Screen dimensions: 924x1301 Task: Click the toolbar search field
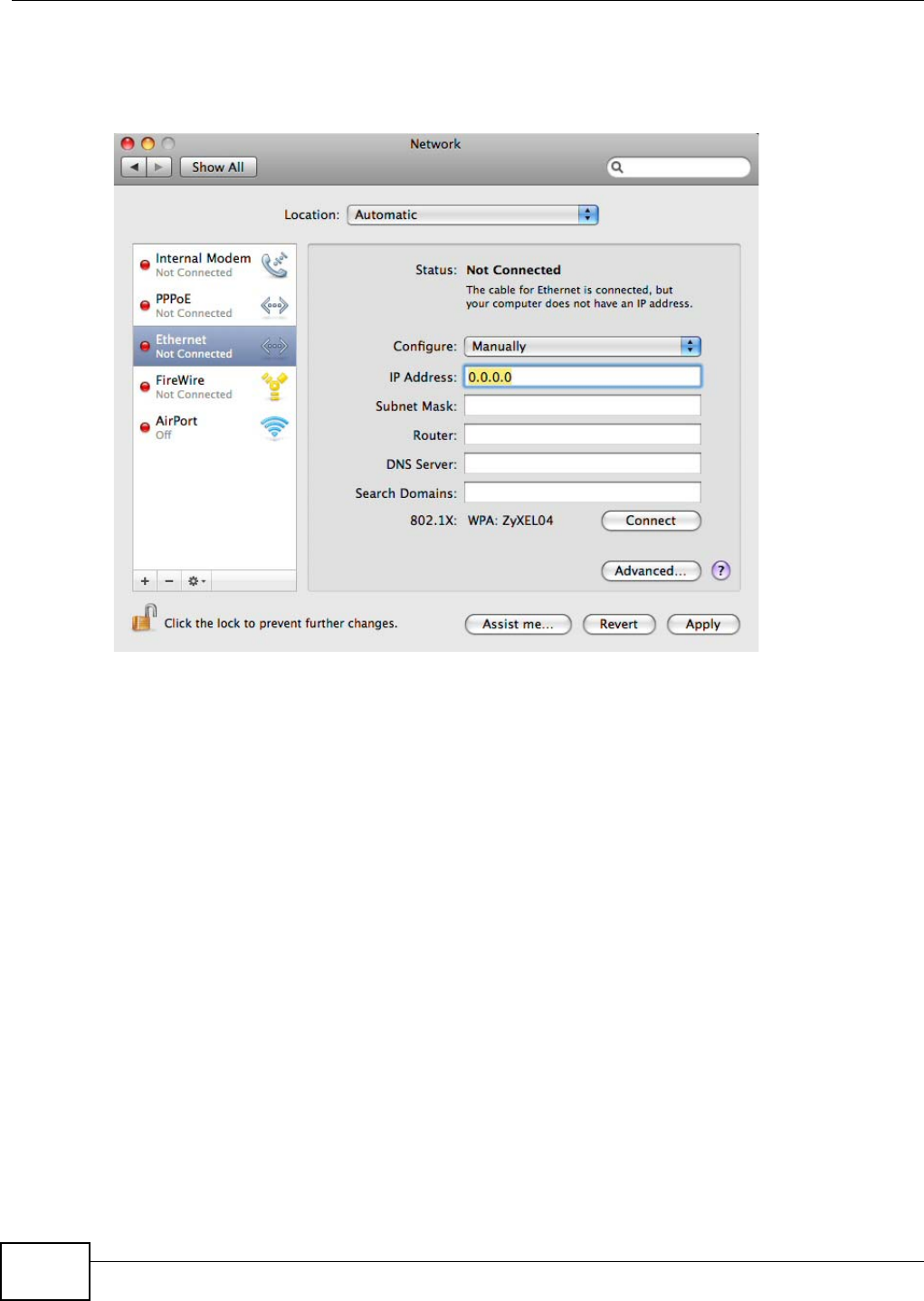tap(679, 167)
